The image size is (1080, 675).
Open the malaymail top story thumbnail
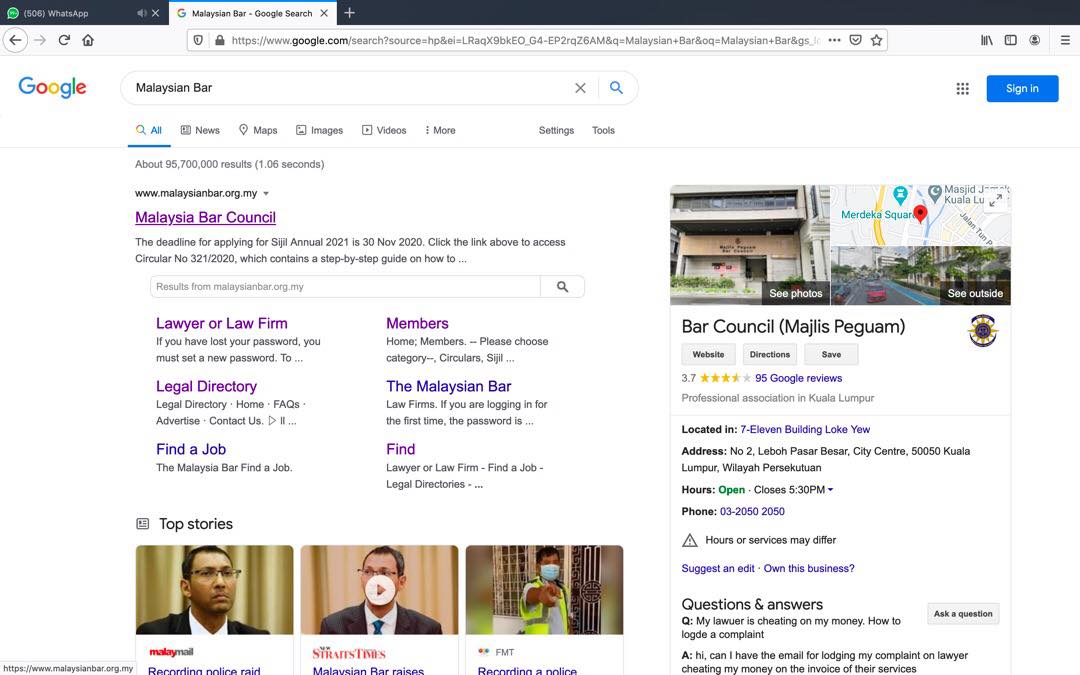click(214, 590)
